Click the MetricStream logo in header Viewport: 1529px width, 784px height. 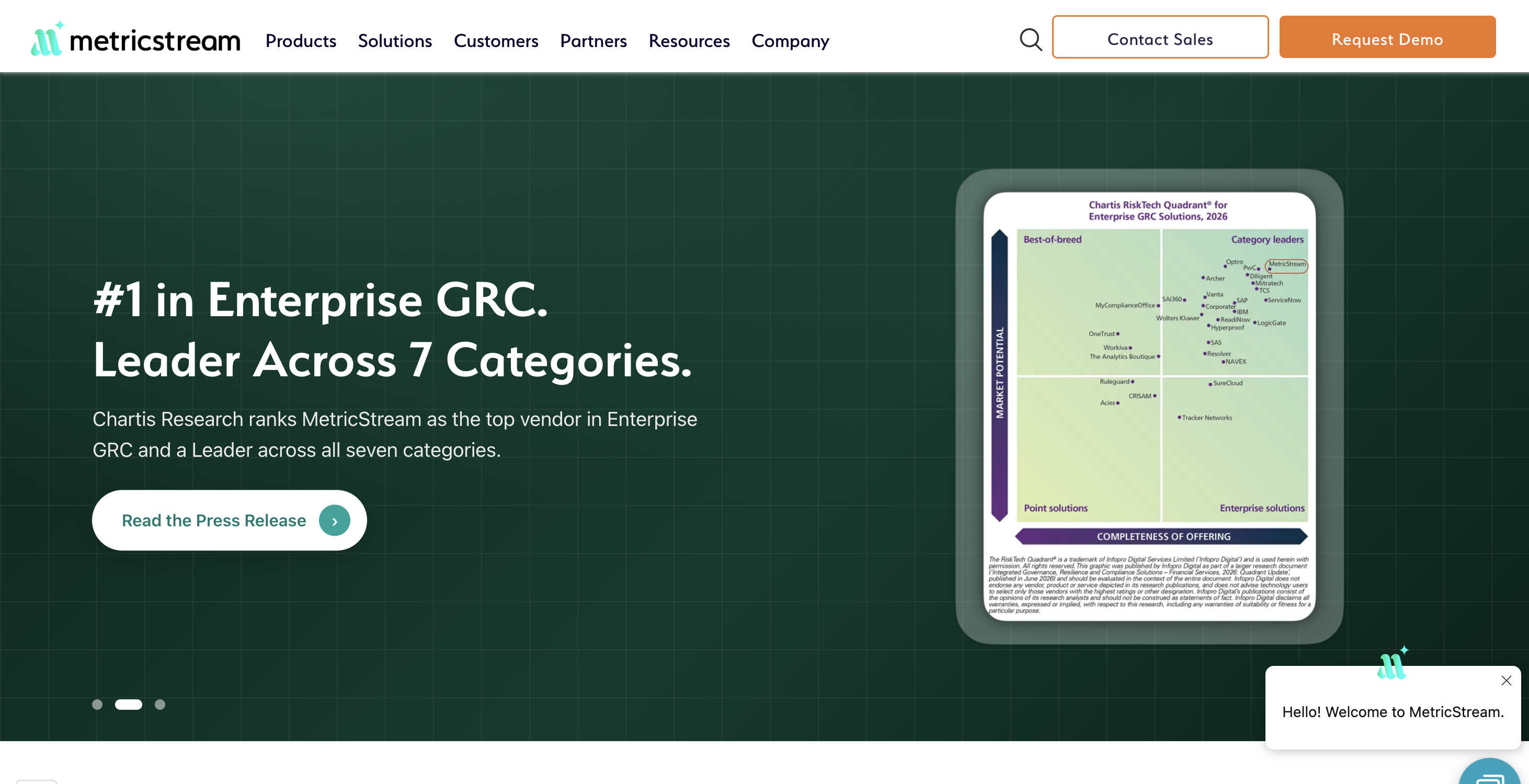(x=135, y=39)
